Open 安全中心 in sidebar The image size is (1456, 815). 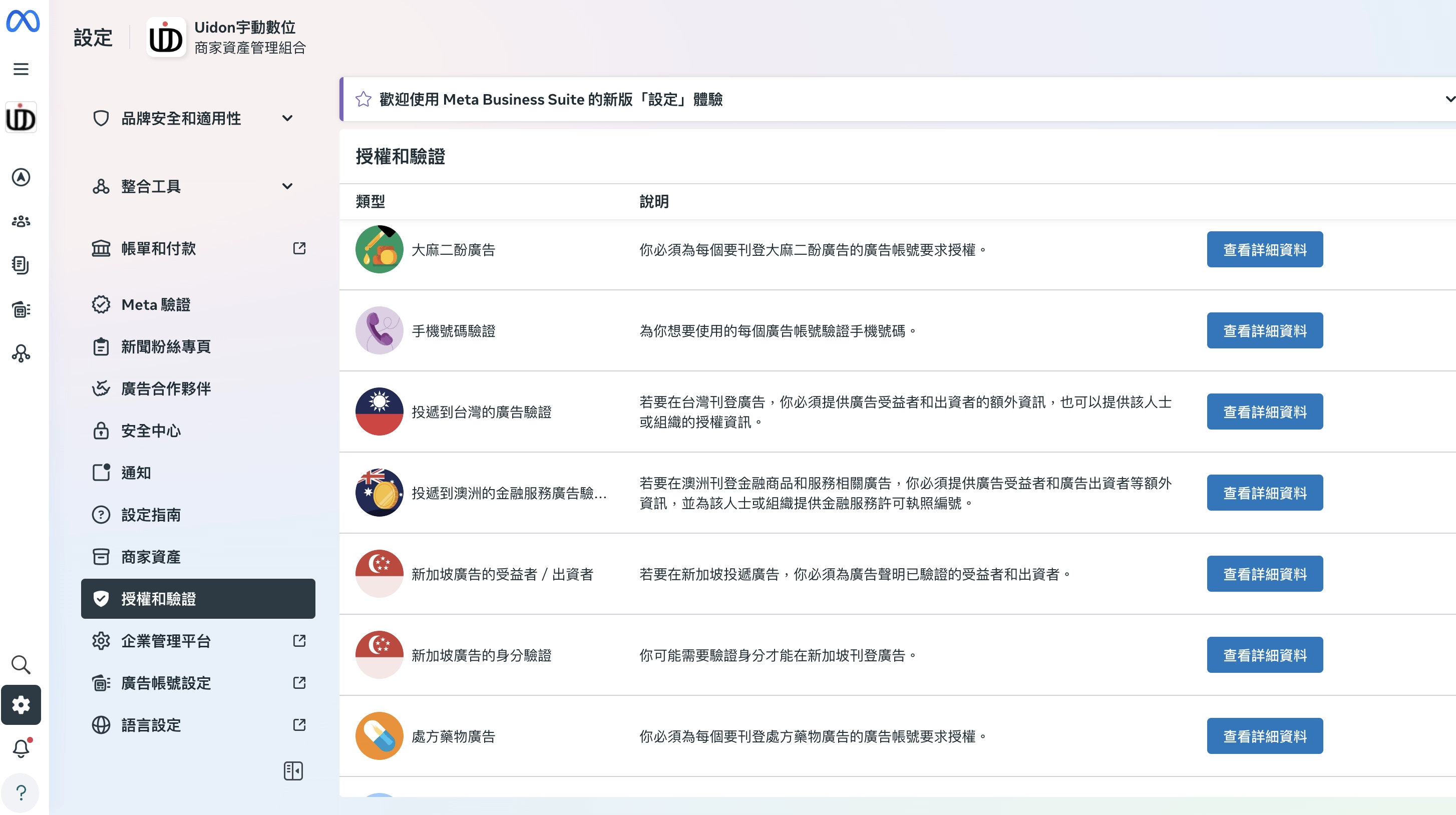198,431
